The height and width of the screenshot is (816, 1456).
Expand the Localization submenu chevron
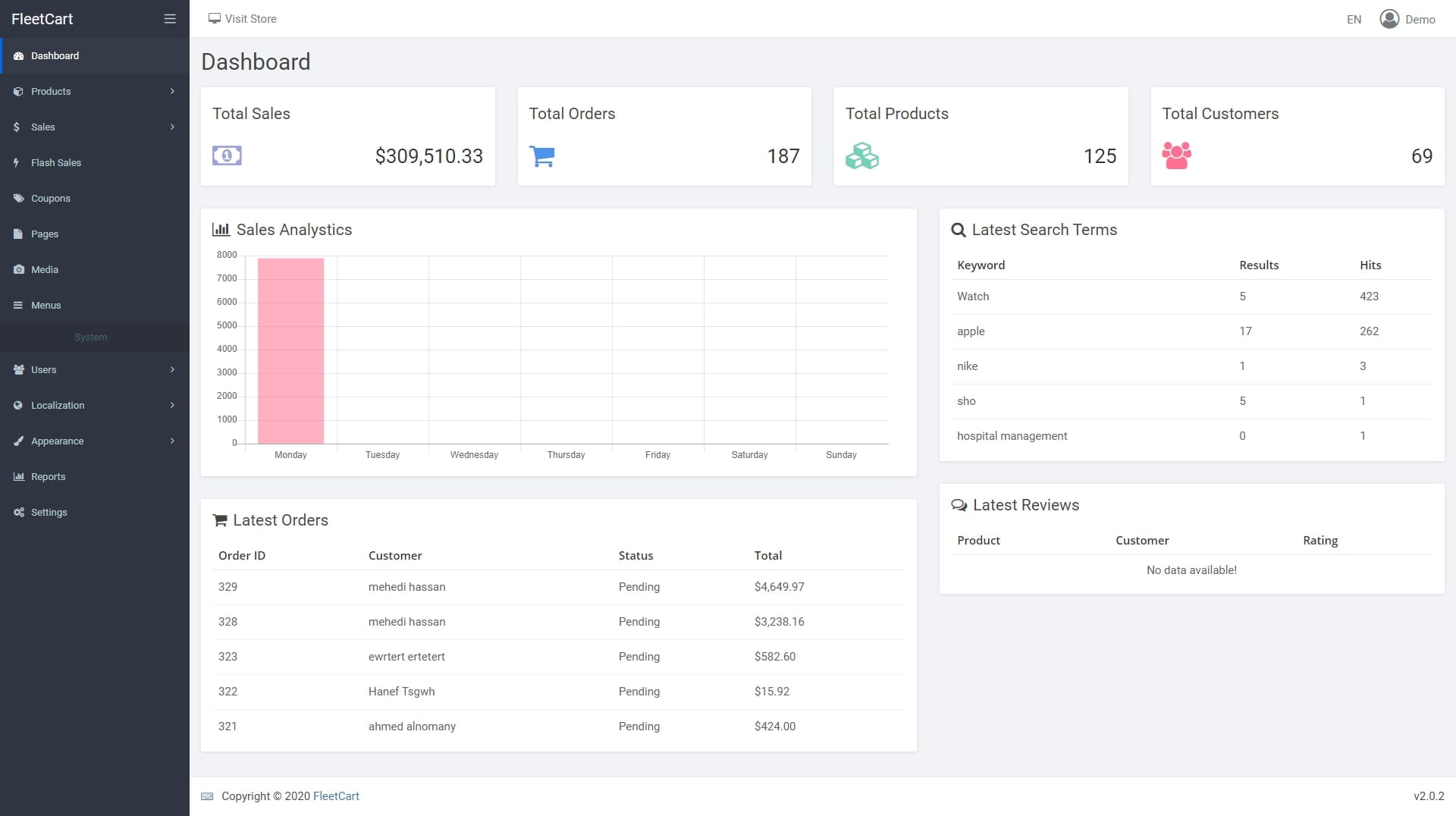click(x=172, y=405)
